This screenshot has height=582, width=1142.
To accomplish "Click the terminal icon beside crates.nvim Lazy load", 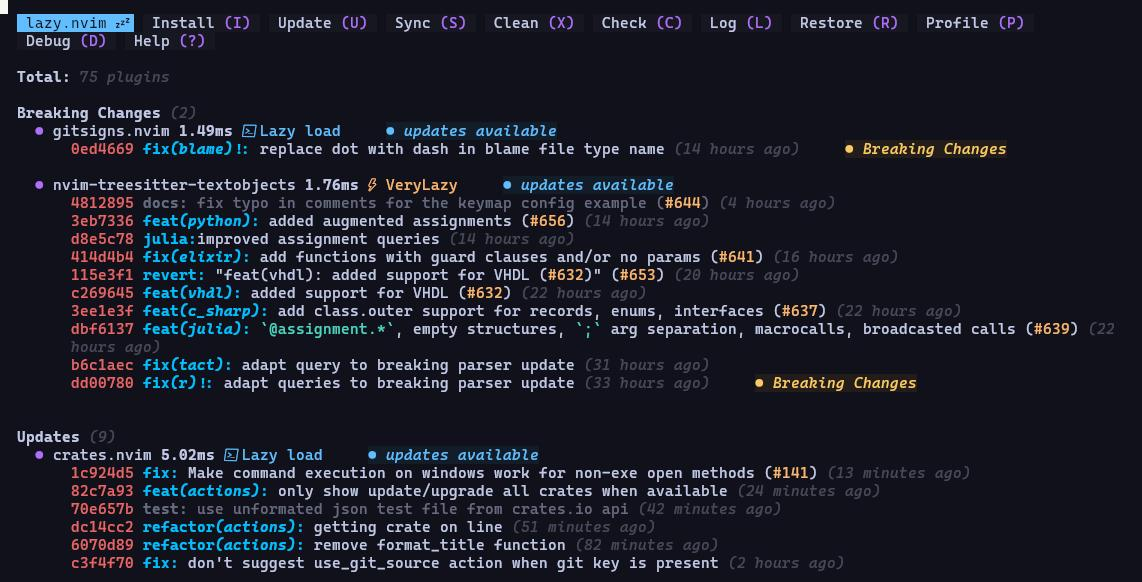I will coord(231,455).
